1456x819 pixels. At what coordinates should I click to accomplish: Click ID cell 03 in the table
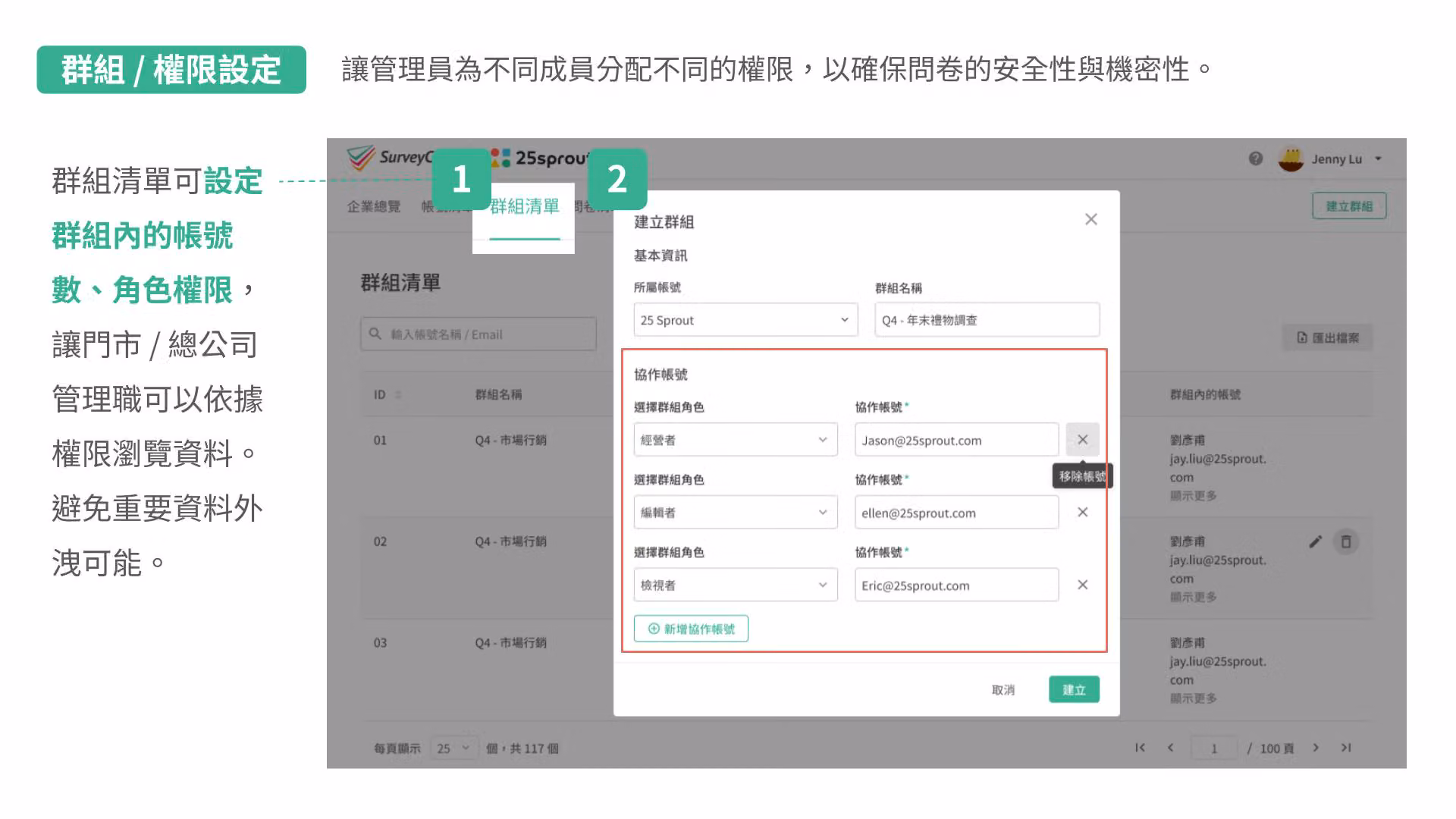click(x=380, y=642)
